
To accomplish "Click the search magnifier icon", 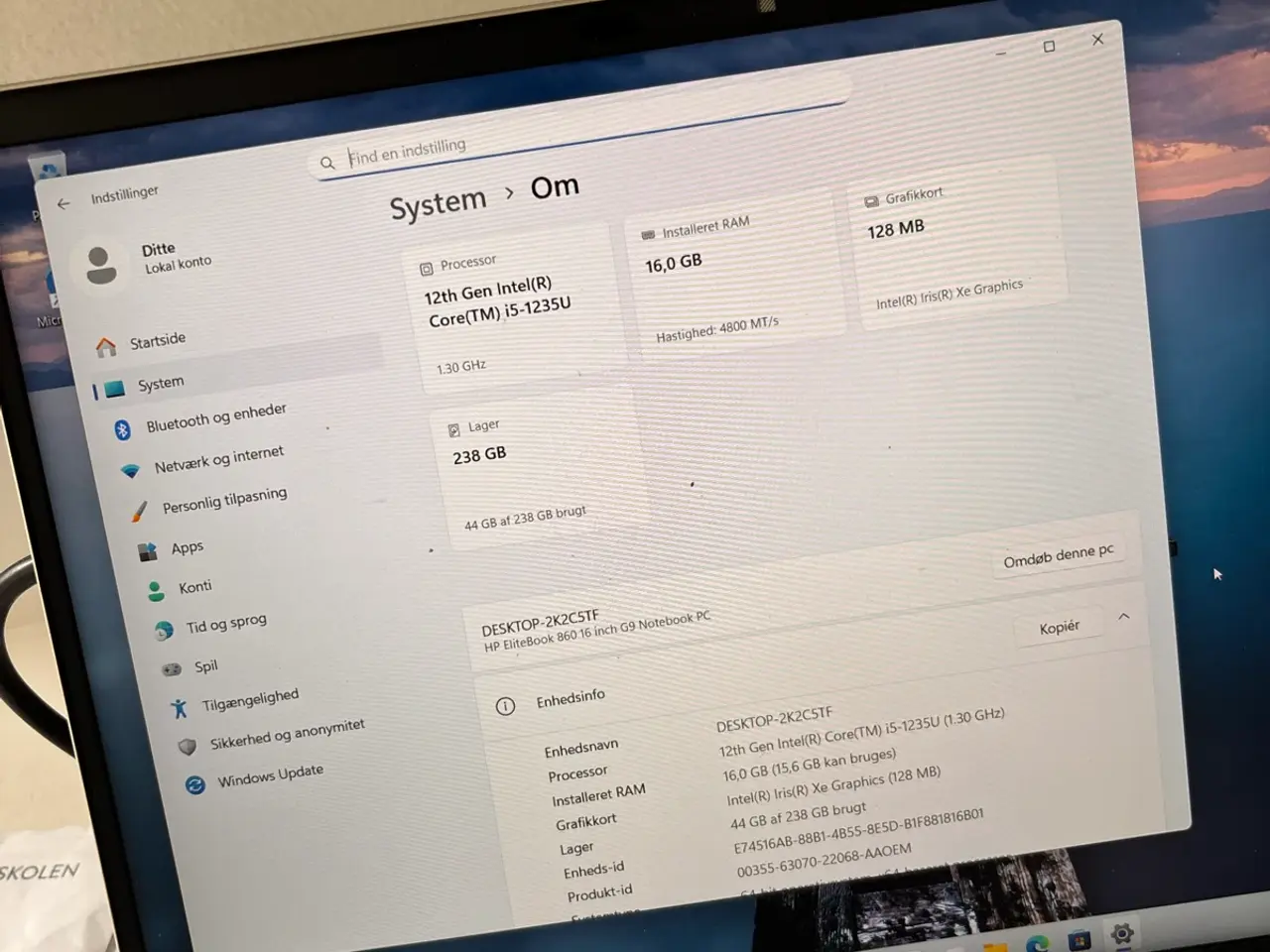I will coord(327,163).
